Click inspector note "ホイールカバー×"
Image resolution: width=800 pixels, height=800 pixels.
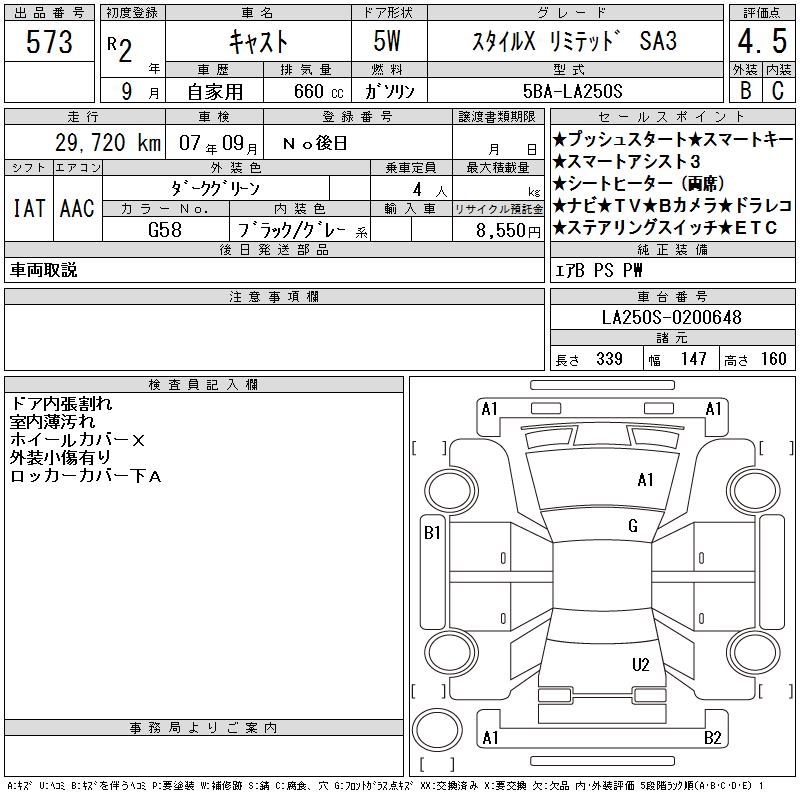point(77,440)
